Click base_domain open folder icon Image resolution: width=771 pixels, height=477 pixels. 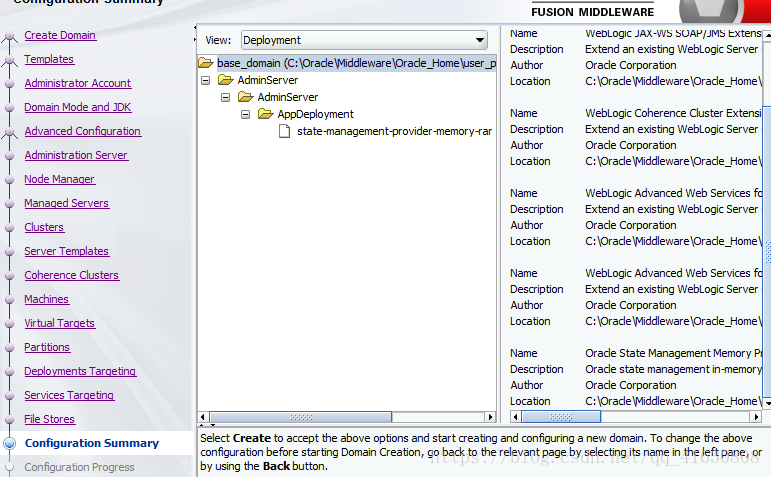click(x=206, y=63)
